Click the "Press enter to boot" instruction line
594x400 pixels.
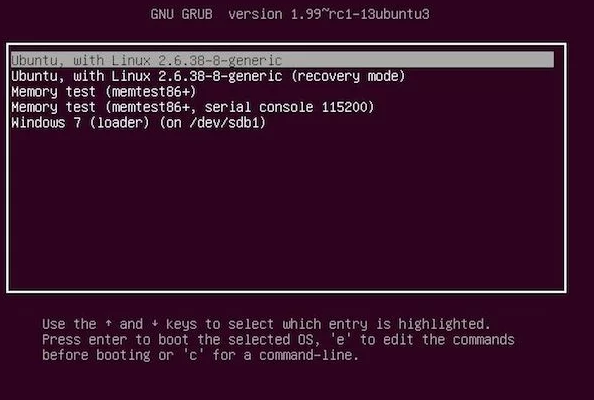(116, 340)
